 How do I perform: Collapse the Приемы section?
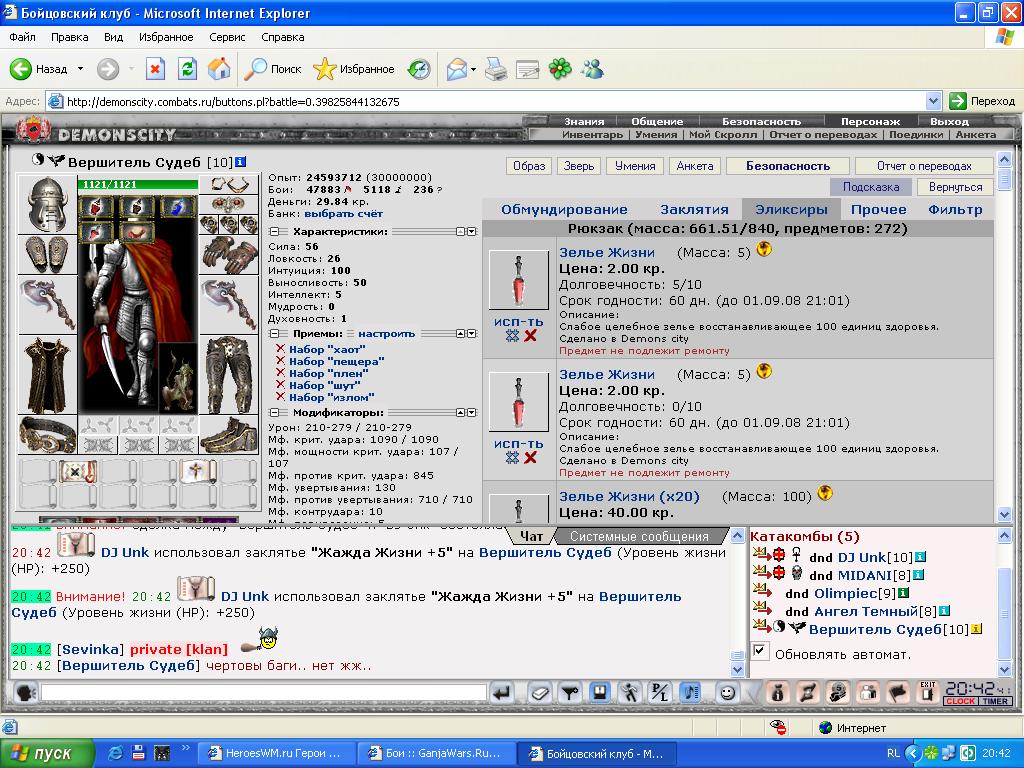[275, 334]
